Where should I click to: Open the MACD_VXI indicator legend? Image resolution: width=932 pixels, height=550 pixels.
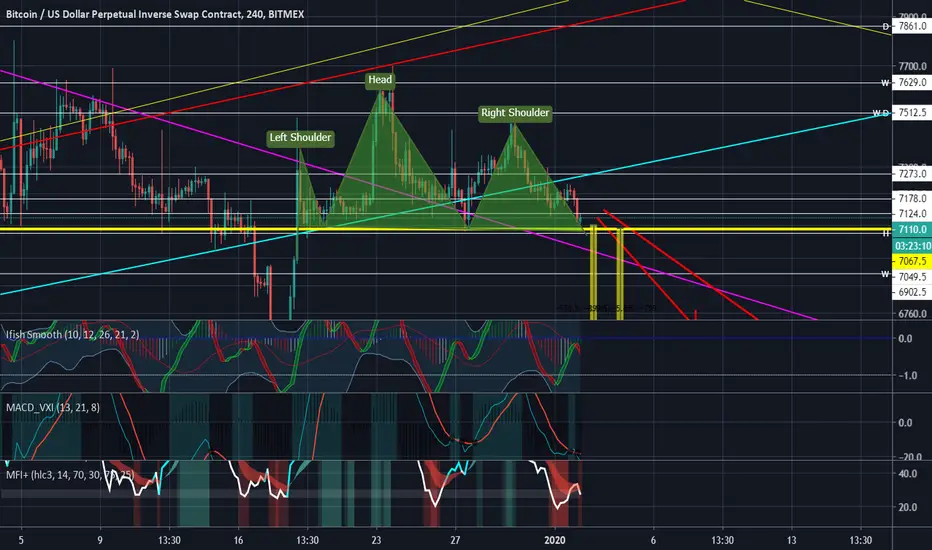pos(53,407)
